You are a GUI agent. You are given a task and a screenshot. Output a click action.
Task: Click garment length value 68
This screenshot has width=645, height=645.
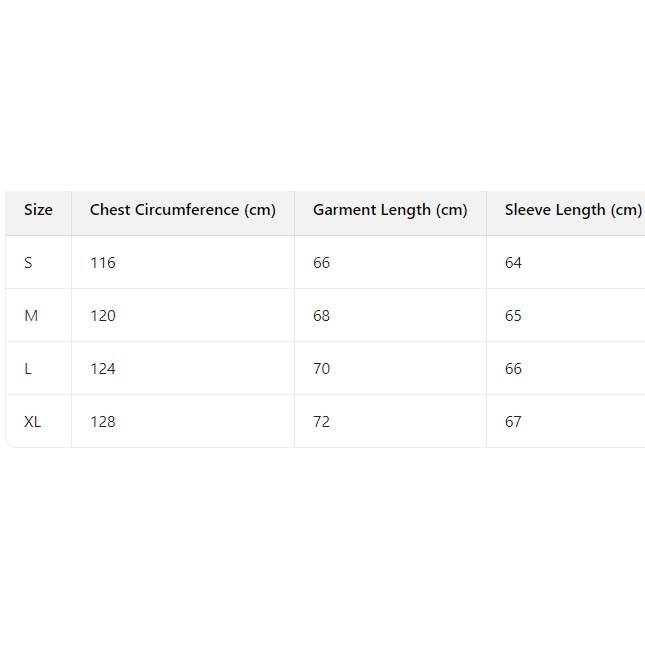pos(322,316)
